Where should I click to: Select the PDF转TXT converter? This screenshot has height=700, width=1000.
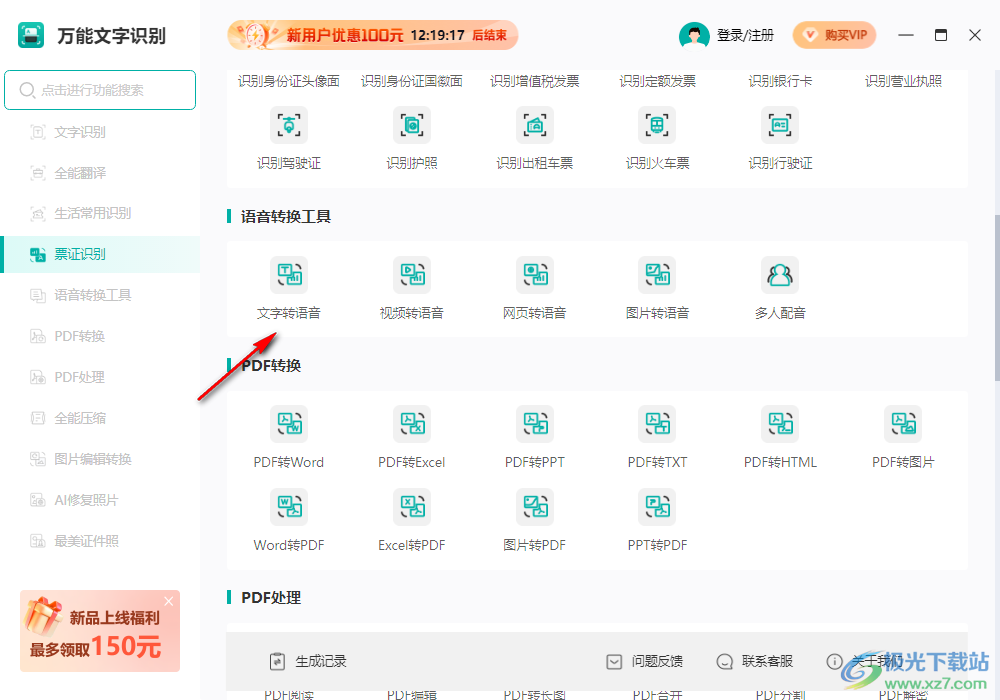pos(658,438)
